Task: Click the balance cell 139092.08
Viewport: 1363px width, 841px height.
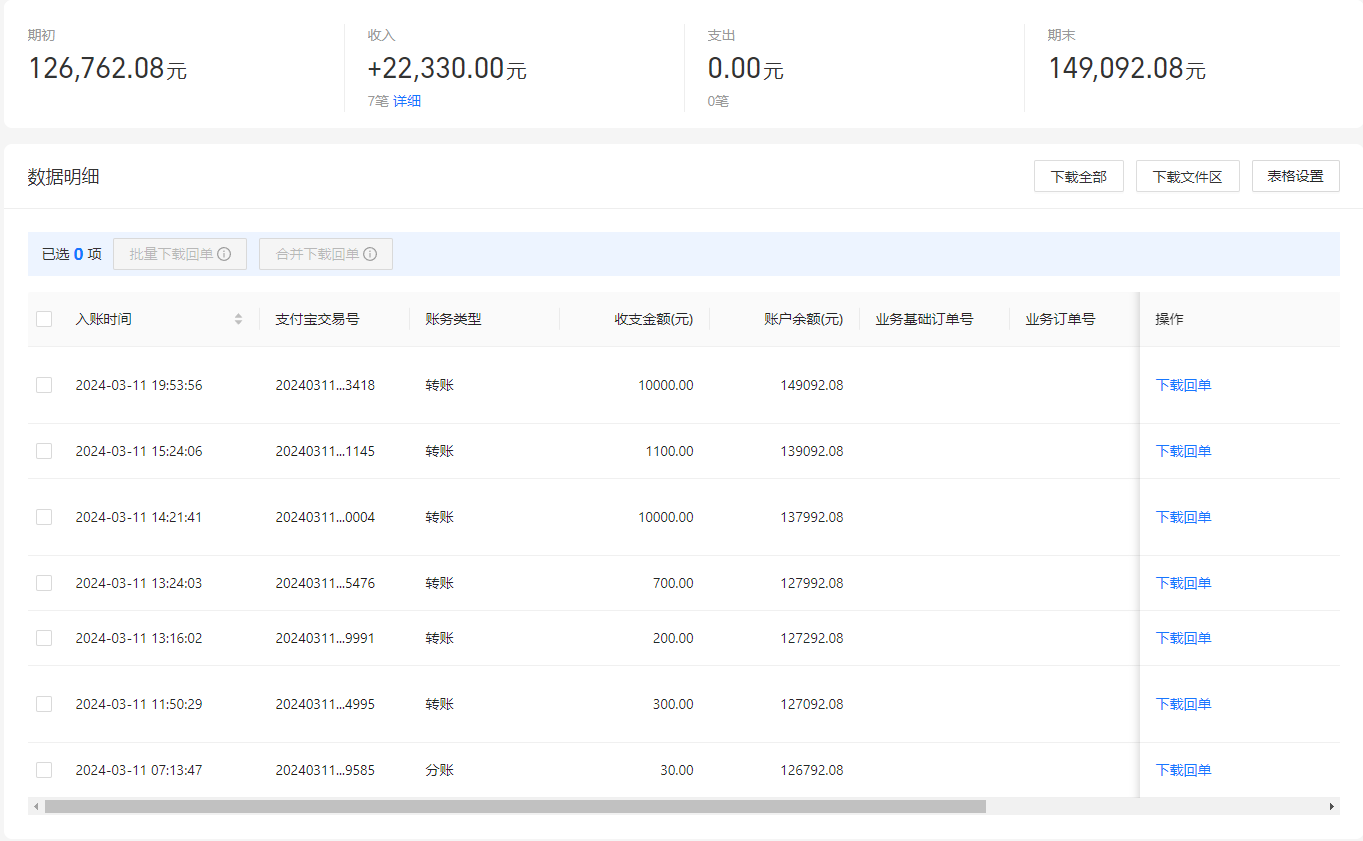Action: 812,451
